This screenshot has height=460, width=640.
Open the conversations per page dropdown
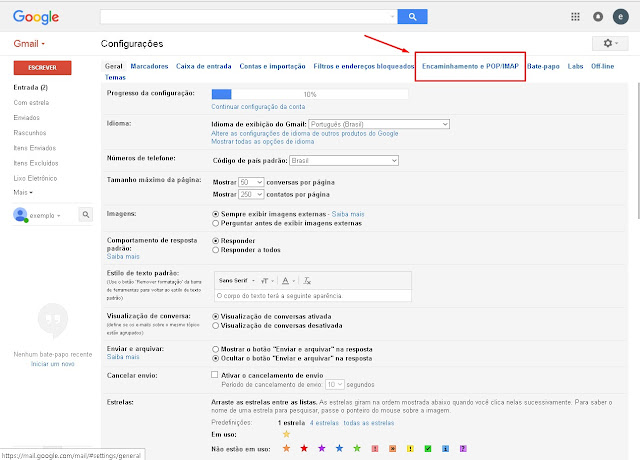251,182
